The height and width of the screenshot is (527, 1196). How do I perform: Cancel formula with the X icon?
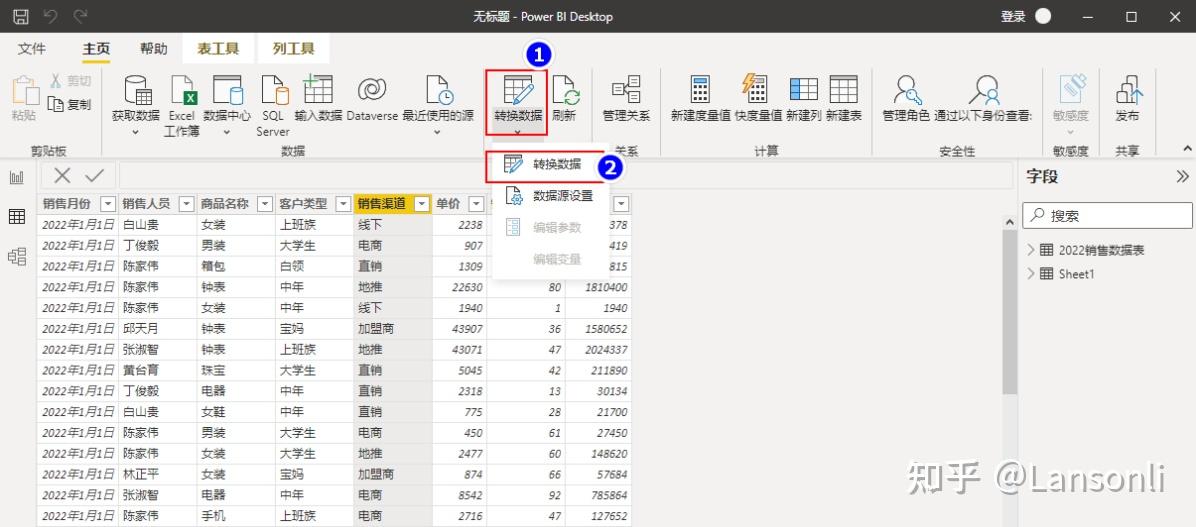point(63,176)
